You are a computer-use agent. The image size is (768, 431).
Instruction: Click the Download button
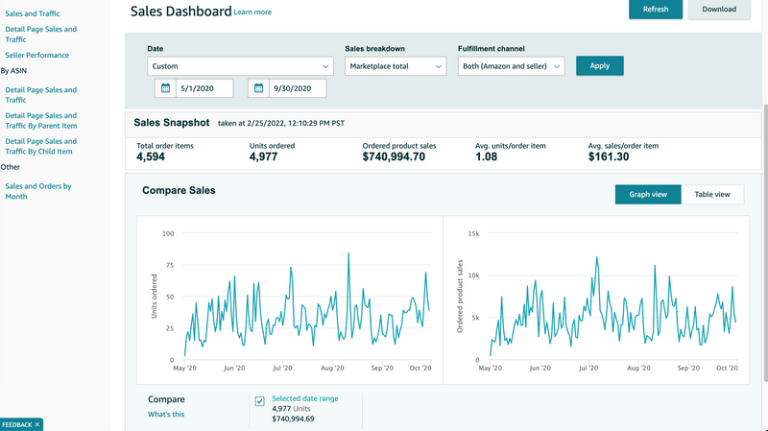(719, 9)
